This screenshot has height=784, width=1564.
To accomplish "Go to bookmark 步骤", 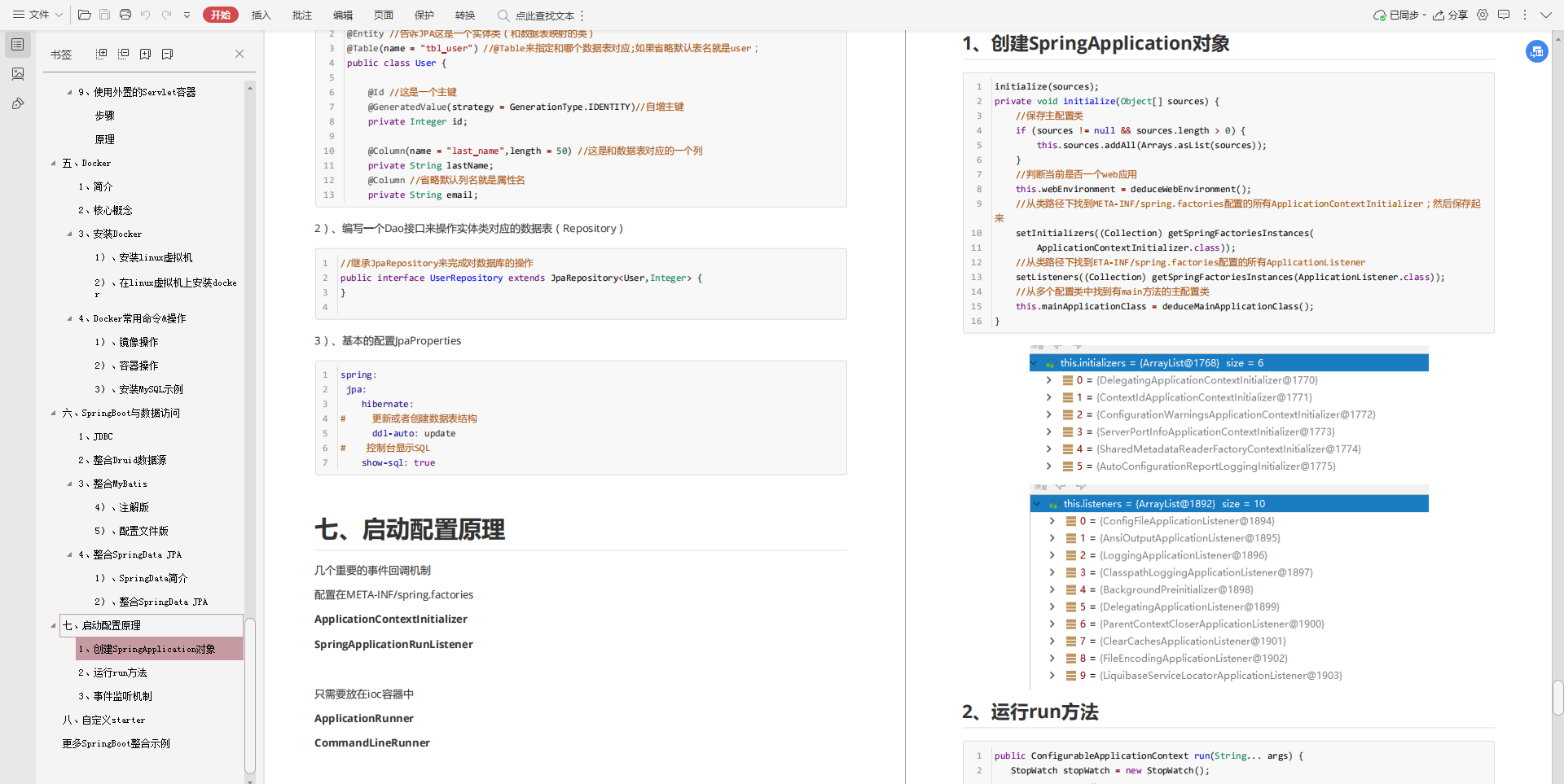I will (105, 116).
